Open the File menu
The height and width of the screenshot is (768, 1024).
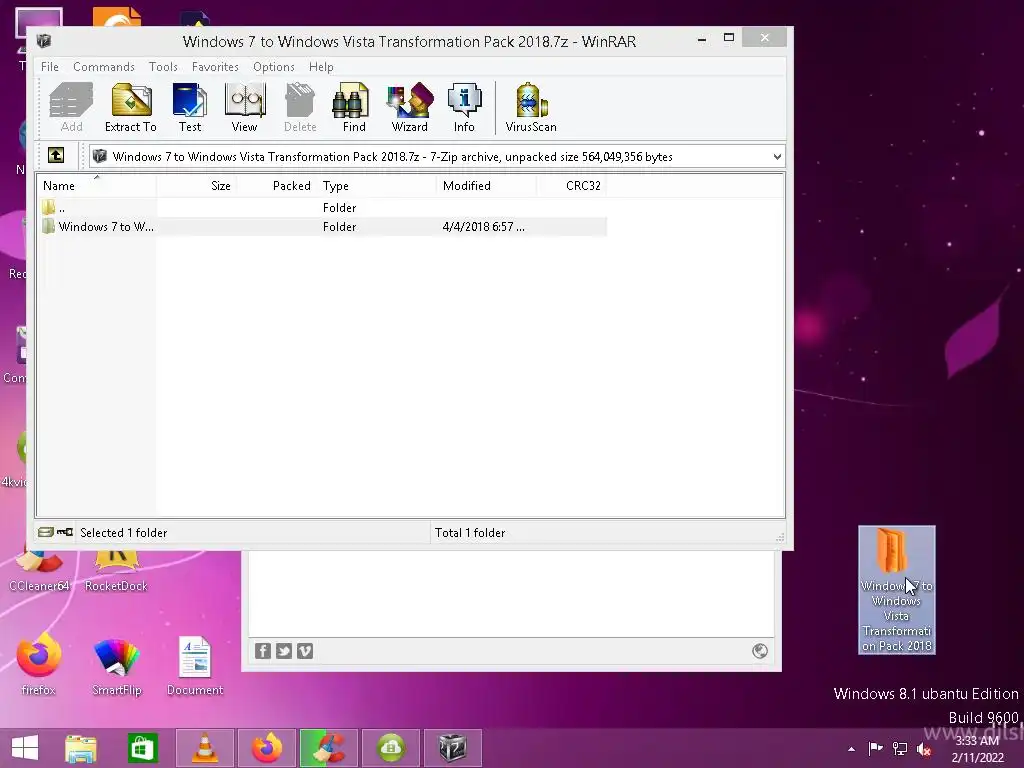(x=50, y=67)
